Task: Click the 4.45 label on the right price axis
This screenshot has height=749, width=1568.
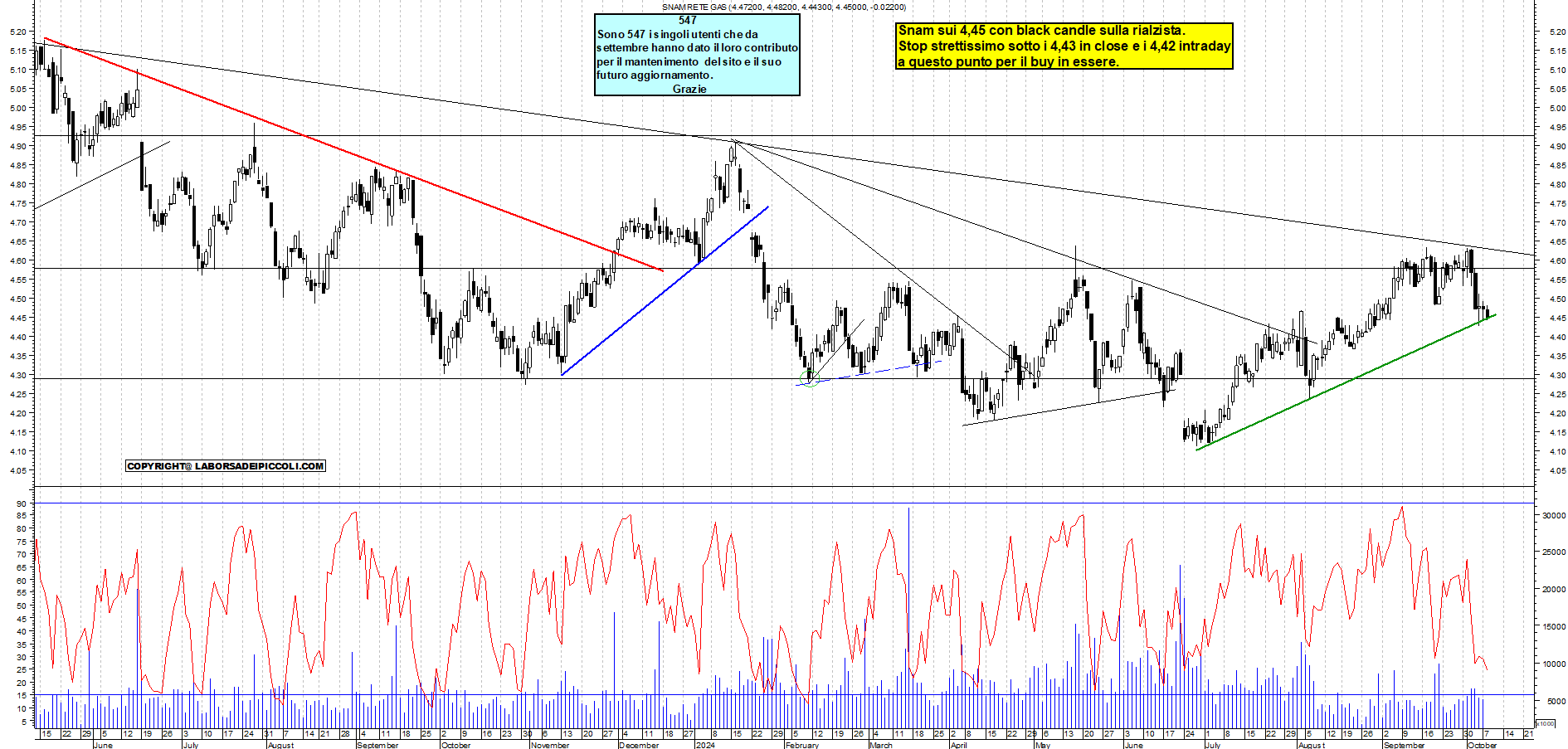Action: click(1557, 318)
